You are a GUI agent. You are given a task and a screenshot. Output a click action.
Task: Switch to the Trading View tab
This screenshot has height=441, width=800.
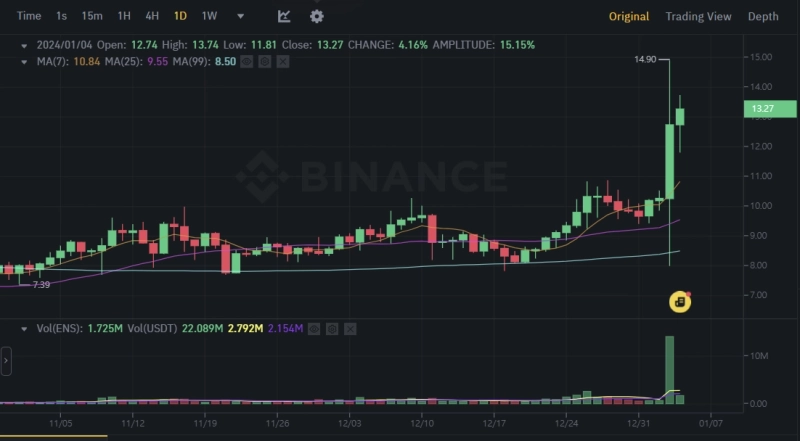pyautogui.click(x=698, y=16)
